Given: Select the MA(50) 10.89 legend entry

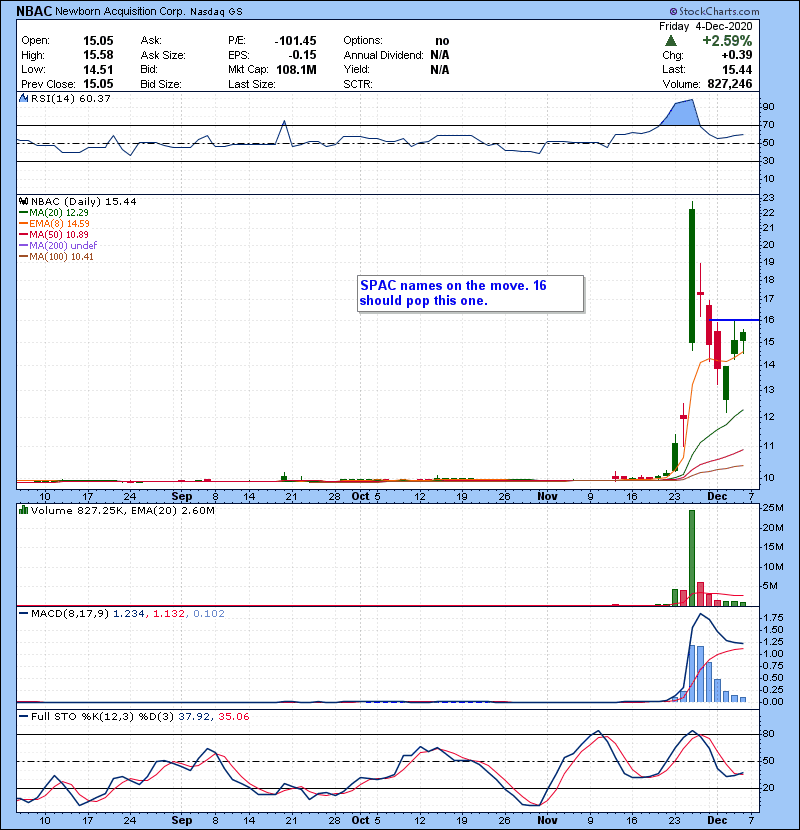Looking at the screenshot, I should point(56,234).
